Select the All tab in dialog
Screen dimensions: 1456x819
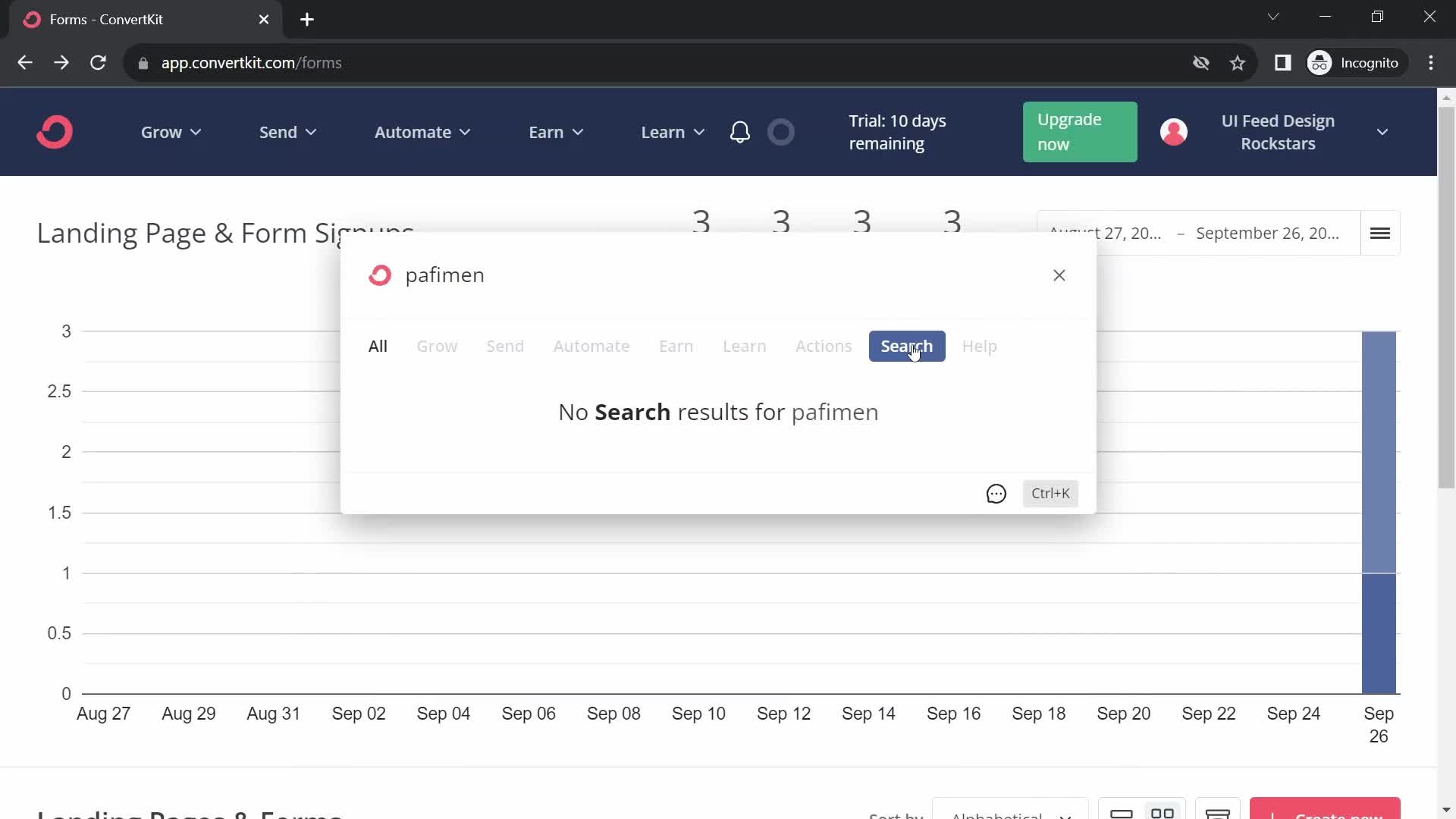coord(378,346)
